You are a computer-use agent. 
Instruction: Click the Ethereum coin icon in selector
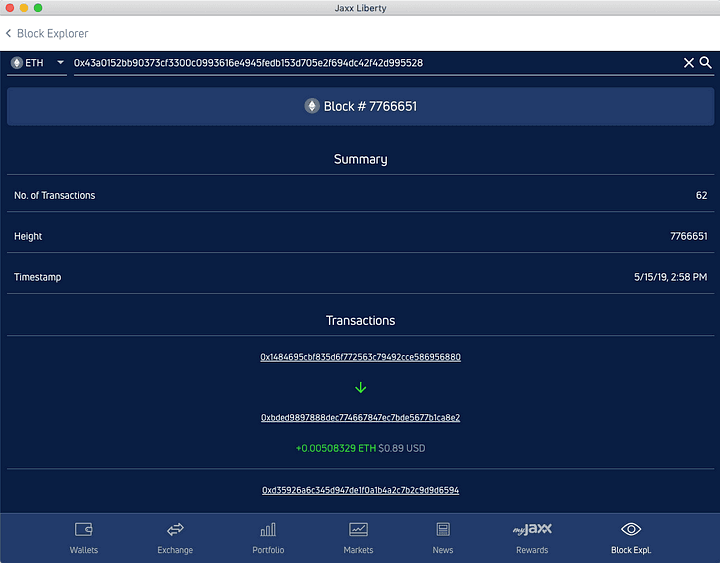tap(17, 63)
